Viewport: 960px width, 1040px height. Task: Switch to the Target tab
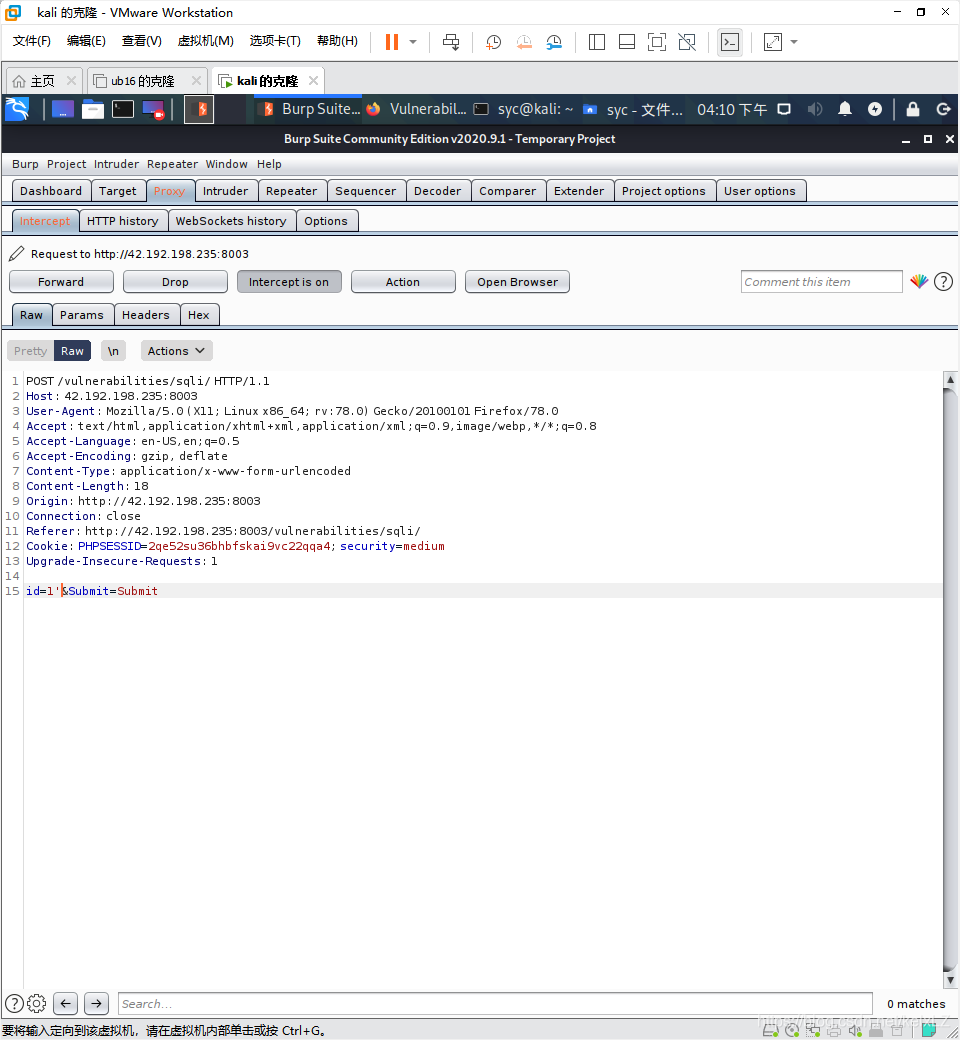pyautogui.click(x=117, y=191)
